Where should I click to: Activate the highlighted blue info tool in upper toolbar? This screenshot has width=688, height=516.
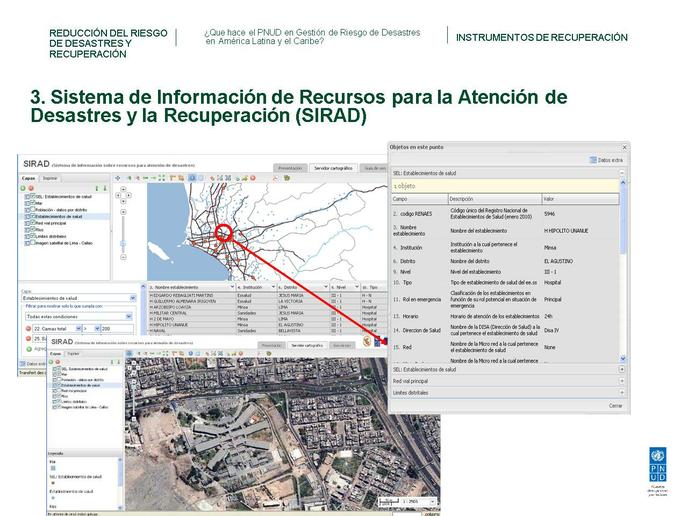click(192, 178)
